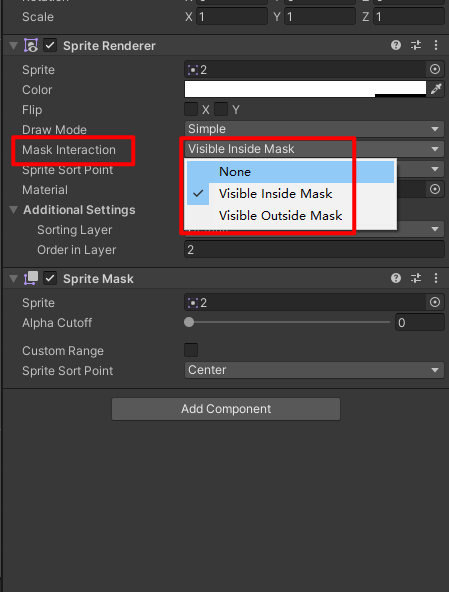Toggle the Flip Y checkbox
The image size is (449, 592).
(221, 109)
